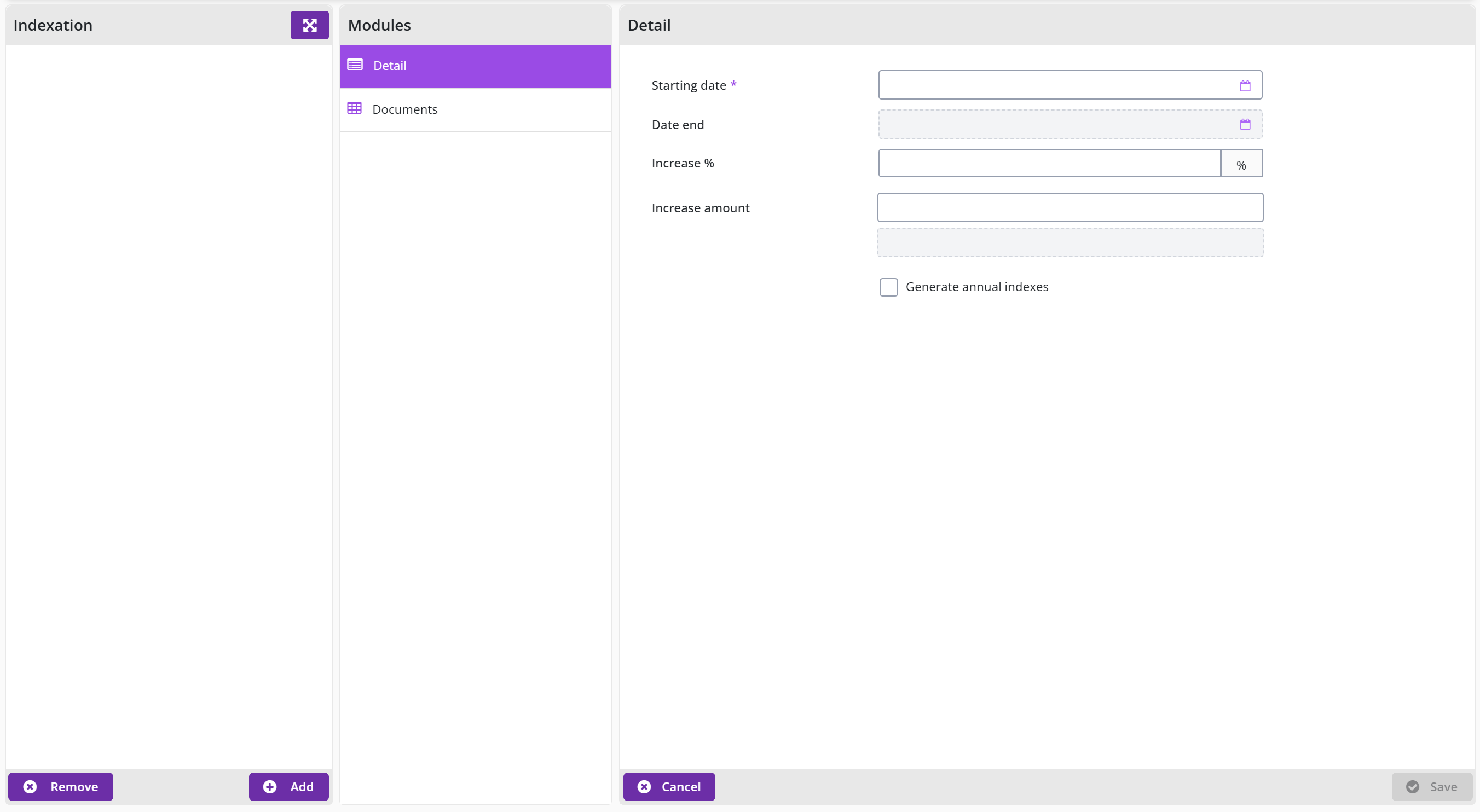Click the Detail module list icon
This screenshot has height=812, width=1480.
tap(355, 65)
